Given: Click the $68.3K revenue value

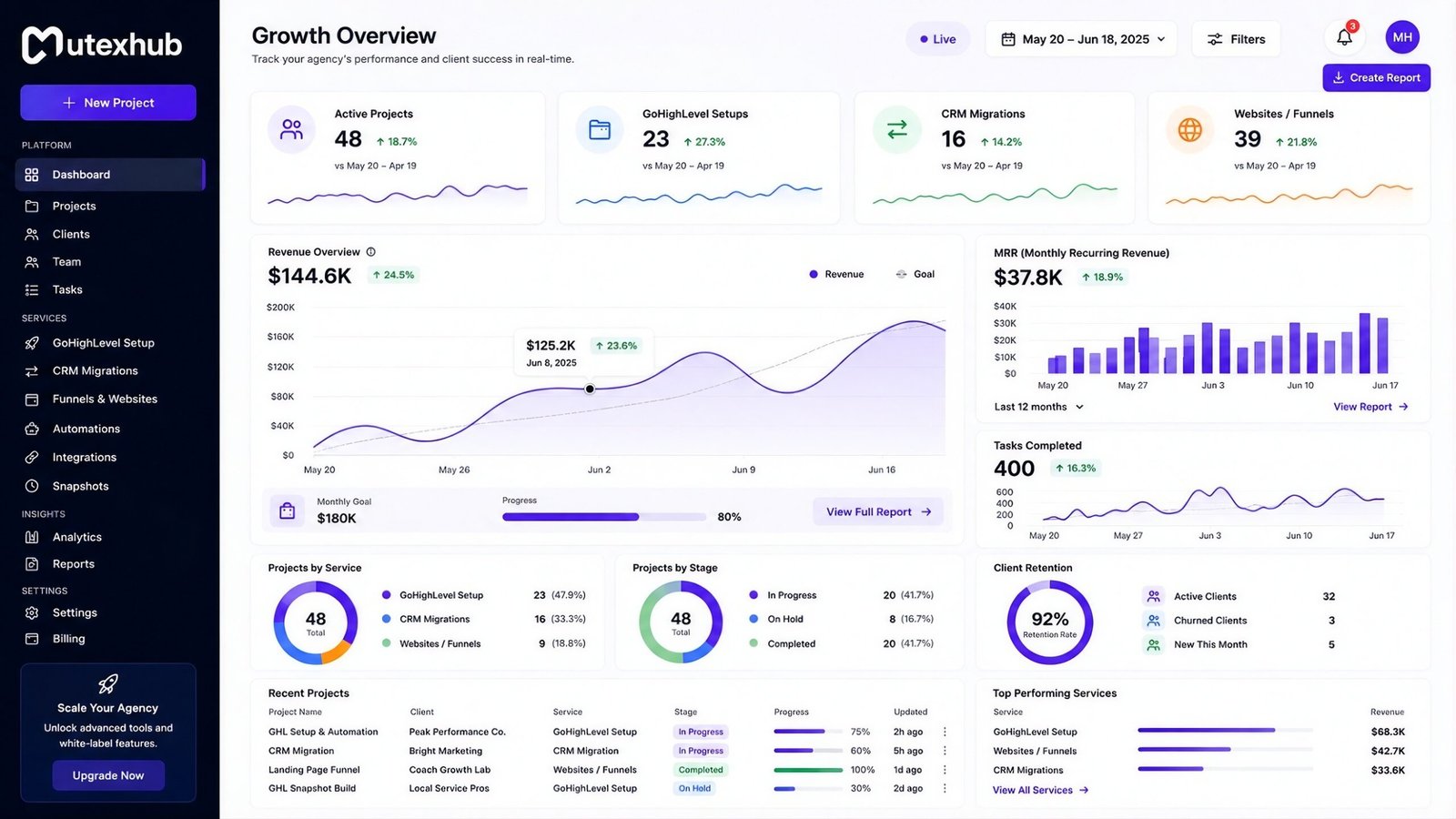Looking at the screenshot, I should point(1388,732).
